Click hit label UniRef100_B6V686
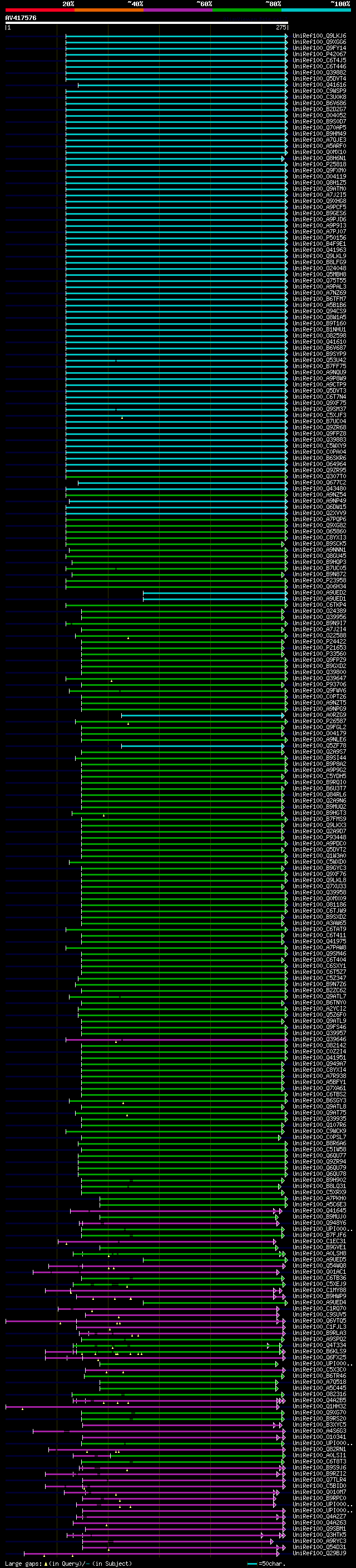Image resolution: width=356 pixels, height=1568 pixels. click(319, 103)
